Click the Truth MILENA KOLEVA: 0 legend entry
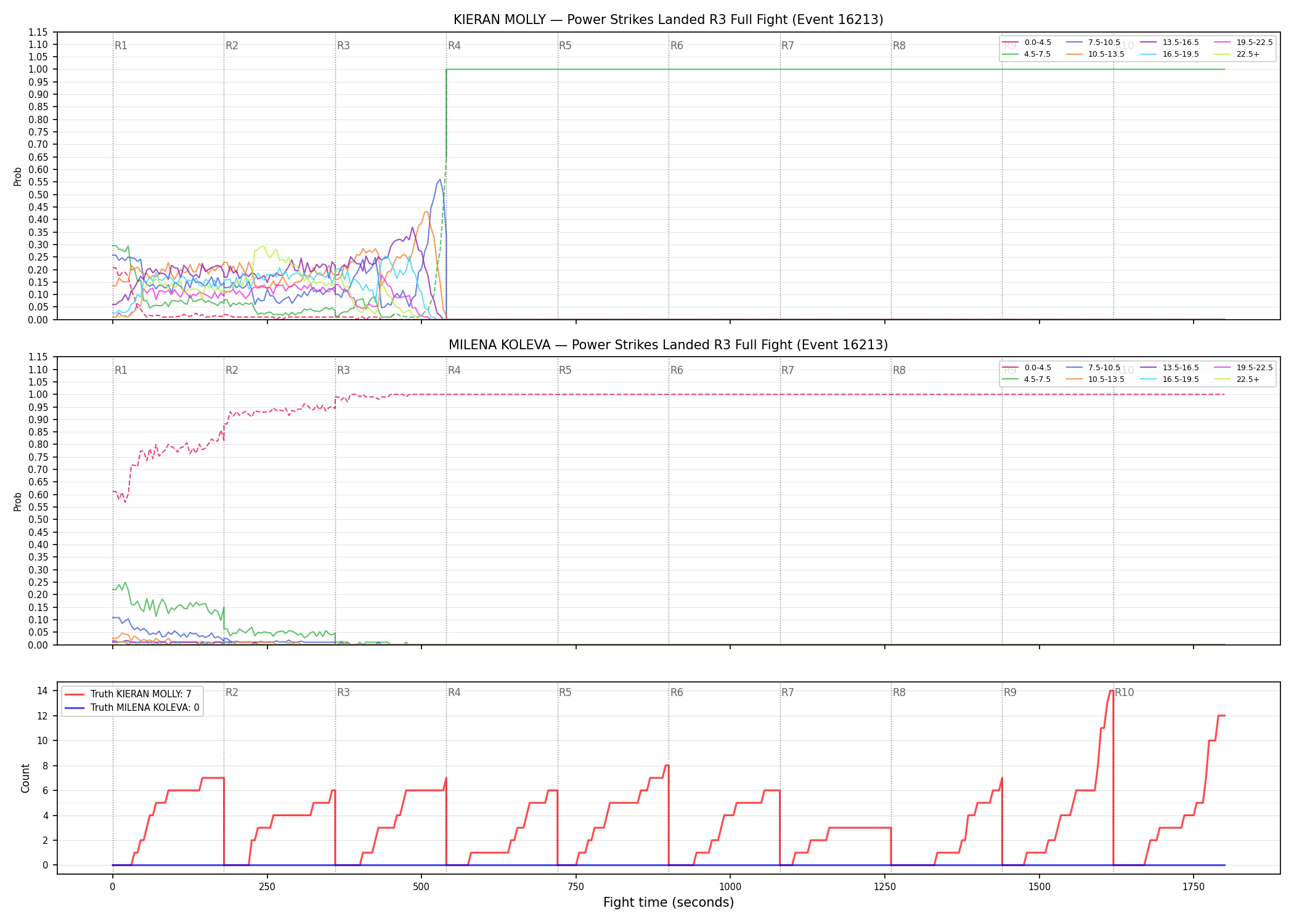The image size is (1294, 924). point(132,708)
